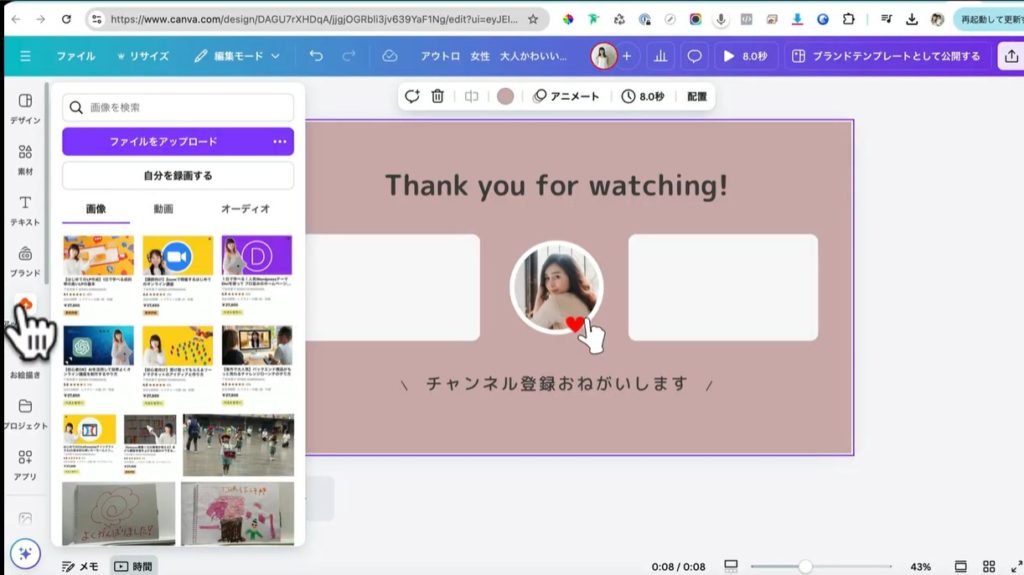Expand the editing mode (編集モード) dropdown

click(237, 56)
